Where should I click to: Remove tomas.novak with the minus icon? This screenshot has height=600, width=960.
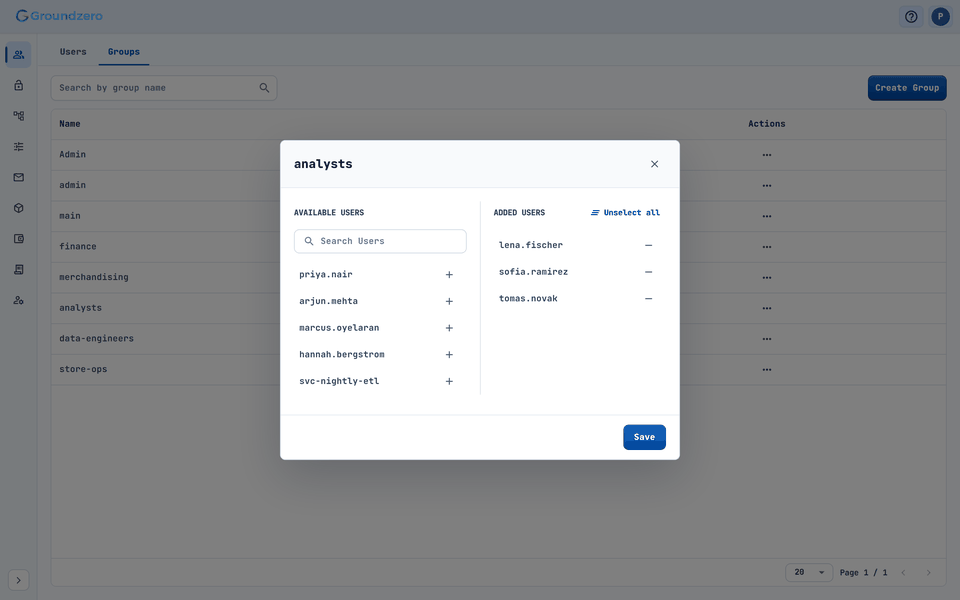(x=648, y=298)
